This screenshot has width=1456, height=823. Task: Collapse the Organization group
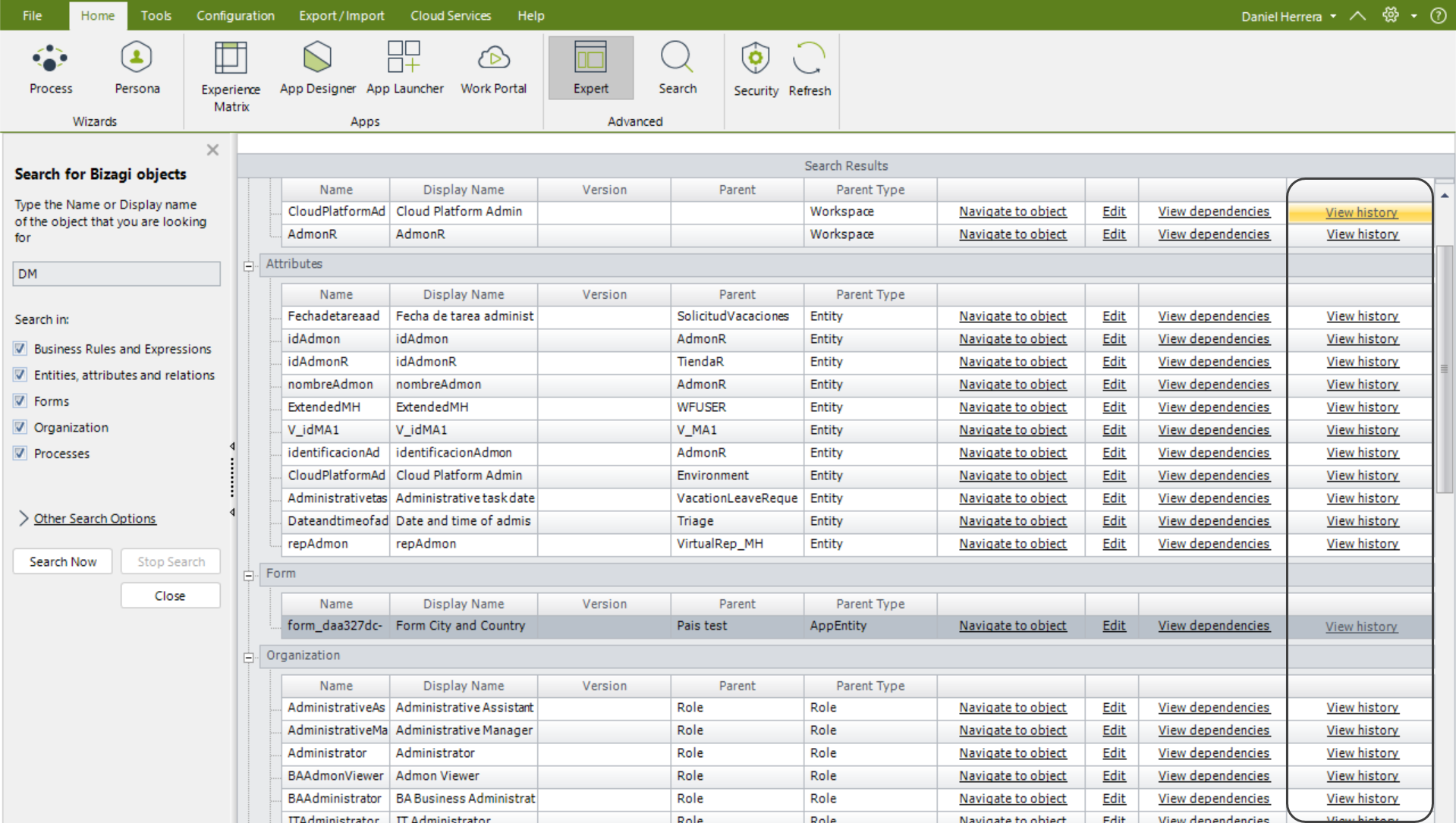[x=248, y=657]
